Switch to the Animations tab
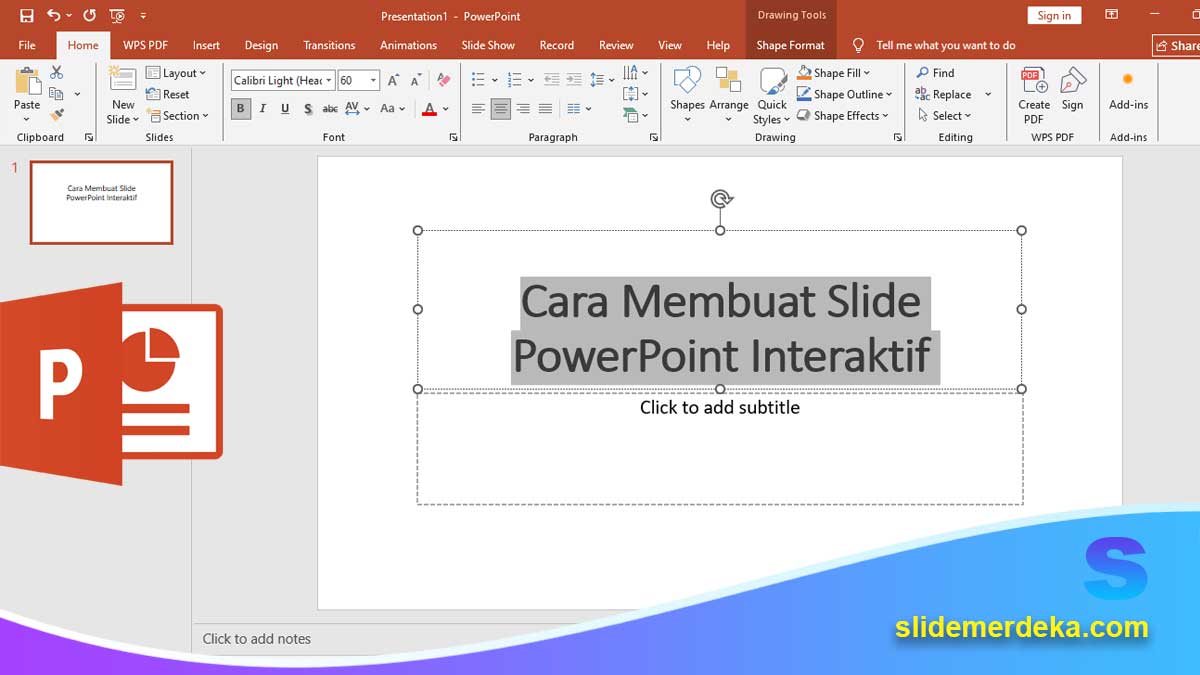The width and height of the screenshot is (1200, 675). pyautogui.click(x=408, y=45)
